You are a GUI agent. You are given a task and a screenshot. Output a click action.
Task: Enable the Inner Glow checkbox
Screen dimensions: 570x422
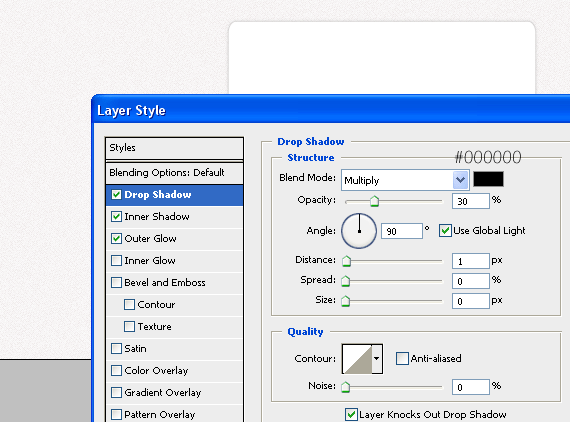click(x=116, y=261)
